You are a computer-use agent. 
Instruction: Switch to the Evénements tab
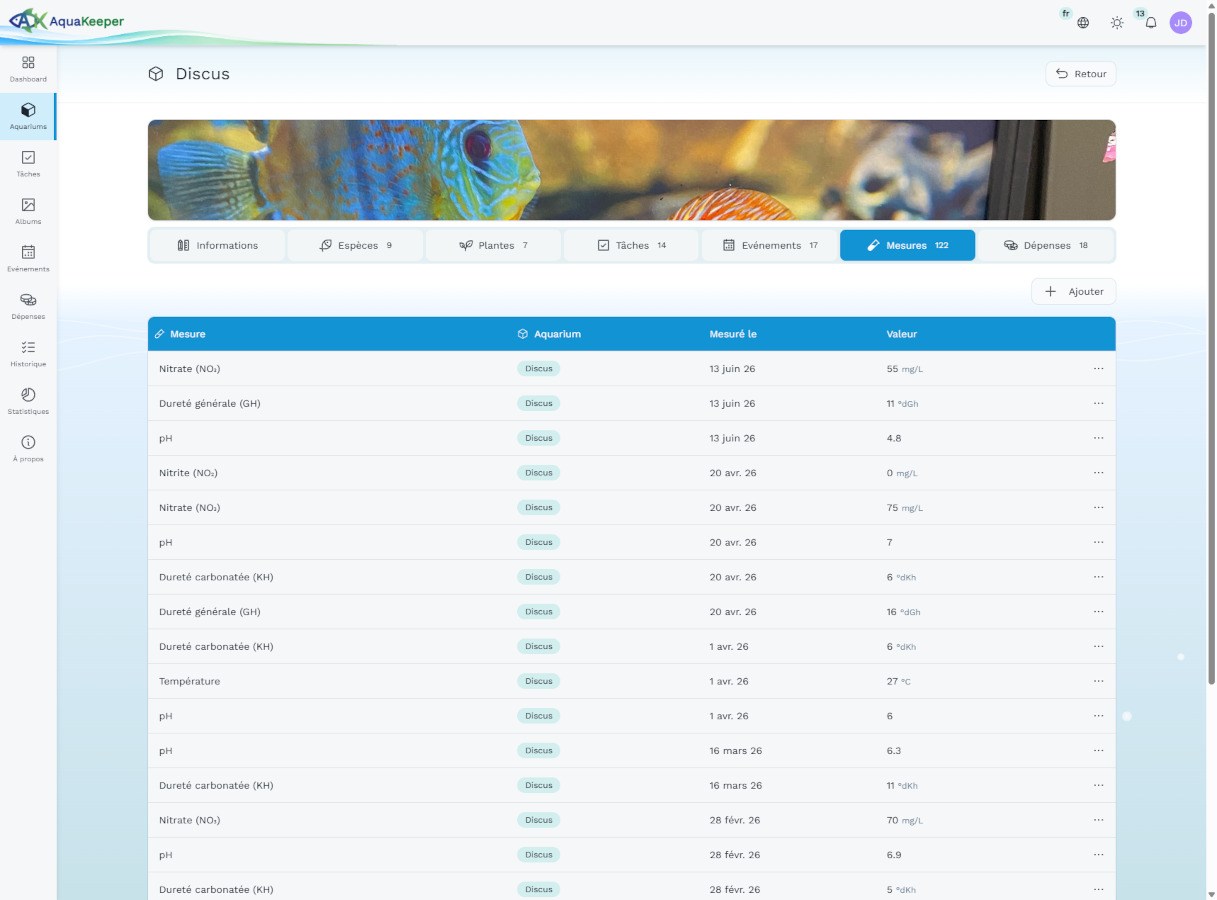pos(770,245)
